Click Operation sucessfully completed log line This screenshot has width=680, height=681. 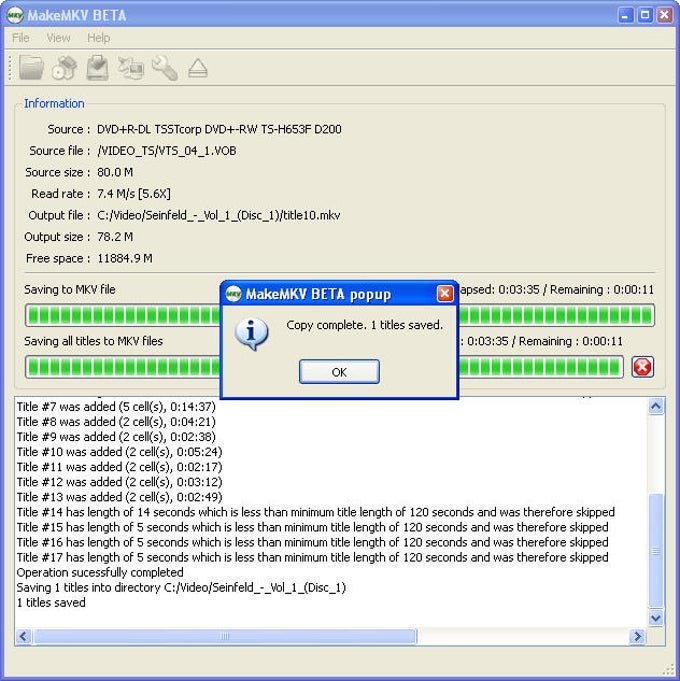click(100, 572)
